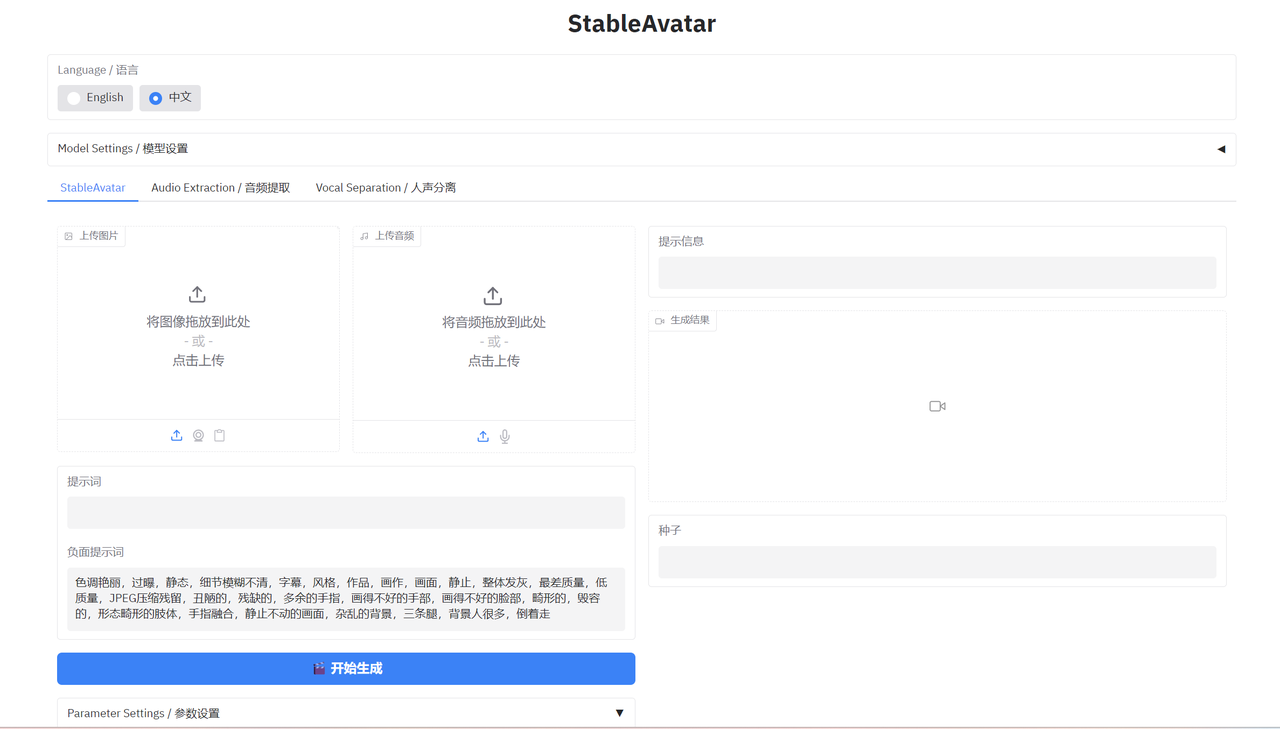
Task: Click the large upload arrow in audio box
Action: click(x=493, y=296)
